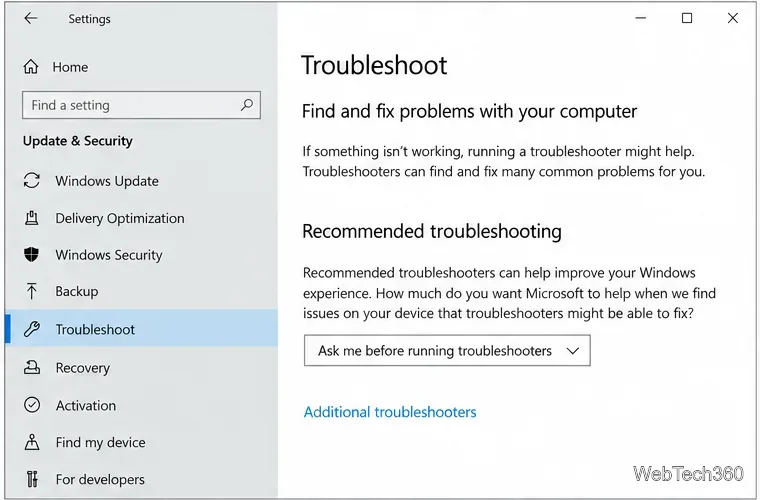Click the Windows Security shield icon

click(x=32, y=254)
